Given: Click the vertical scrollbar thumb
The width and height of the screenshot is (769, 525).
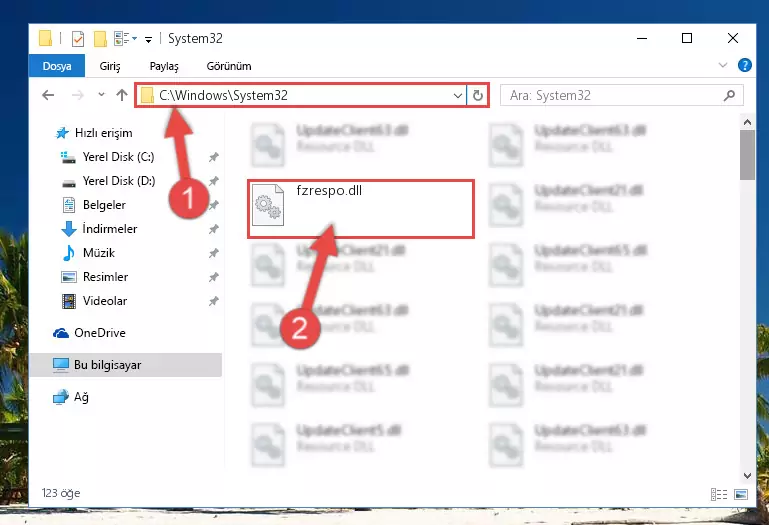Looking at the screenshot, I should click(747, 155).
